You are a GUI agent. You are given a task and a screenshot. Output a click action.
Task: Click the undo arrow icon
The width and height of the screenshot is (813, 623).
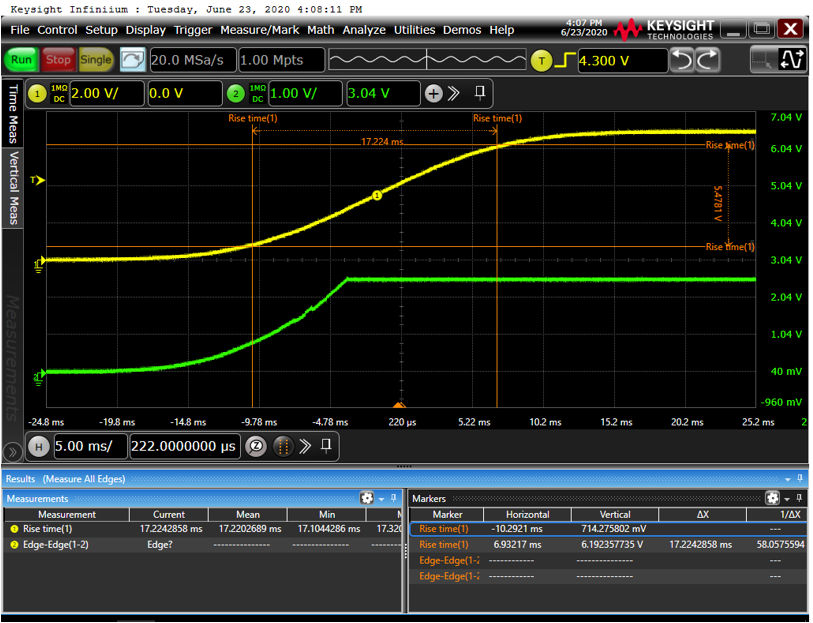(x=682, y=60)
